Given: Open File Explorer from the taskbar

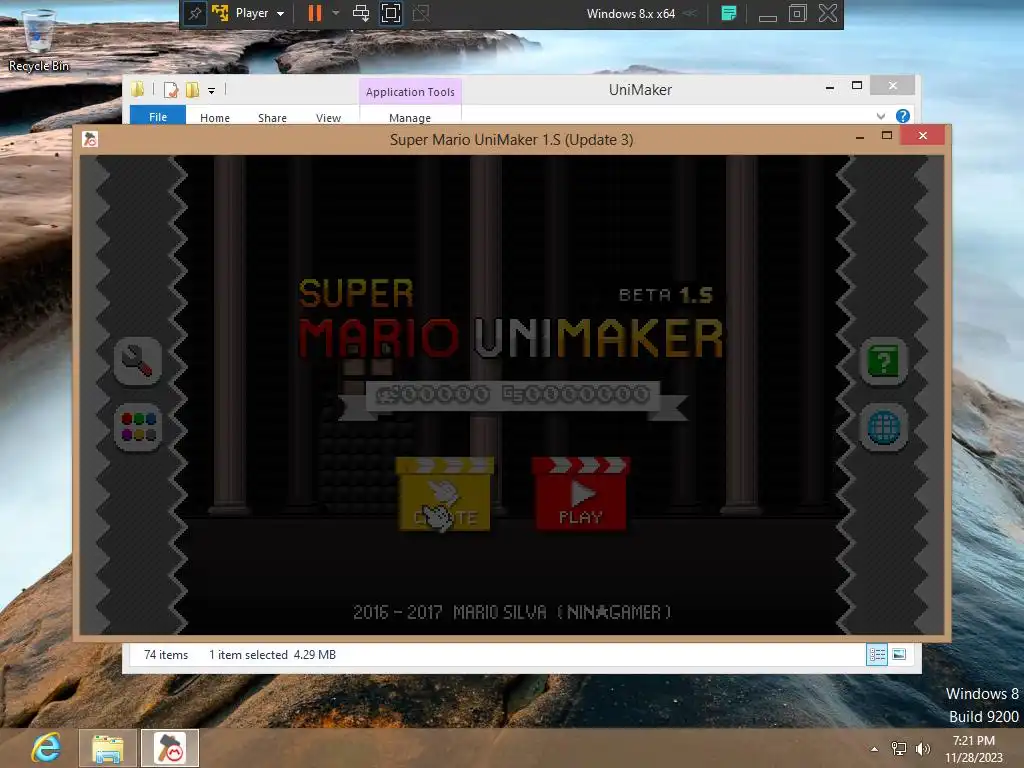Looking at the screenshot, I should pos(108,748).
